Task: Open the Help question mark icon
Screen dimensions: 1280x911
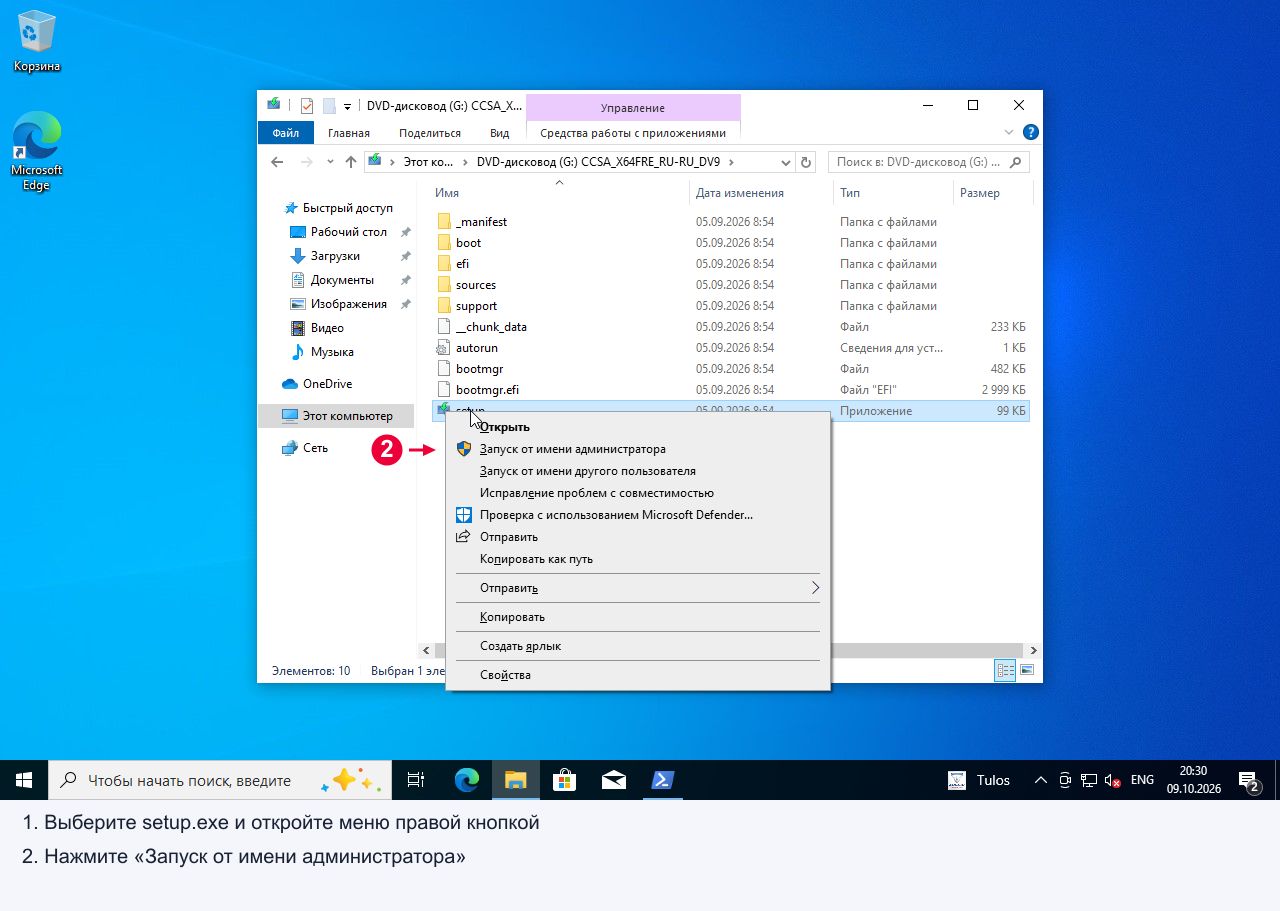Action: click(x=1031, y=132)
